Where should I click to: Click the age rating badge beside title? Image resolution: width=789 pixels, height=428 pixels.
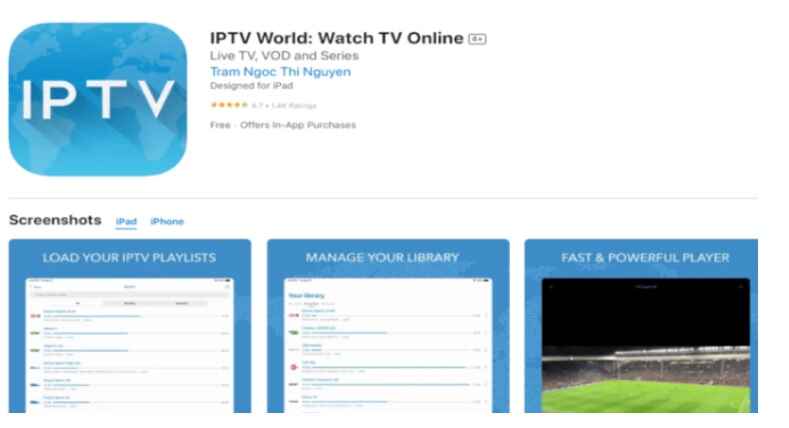coord(477,39)
